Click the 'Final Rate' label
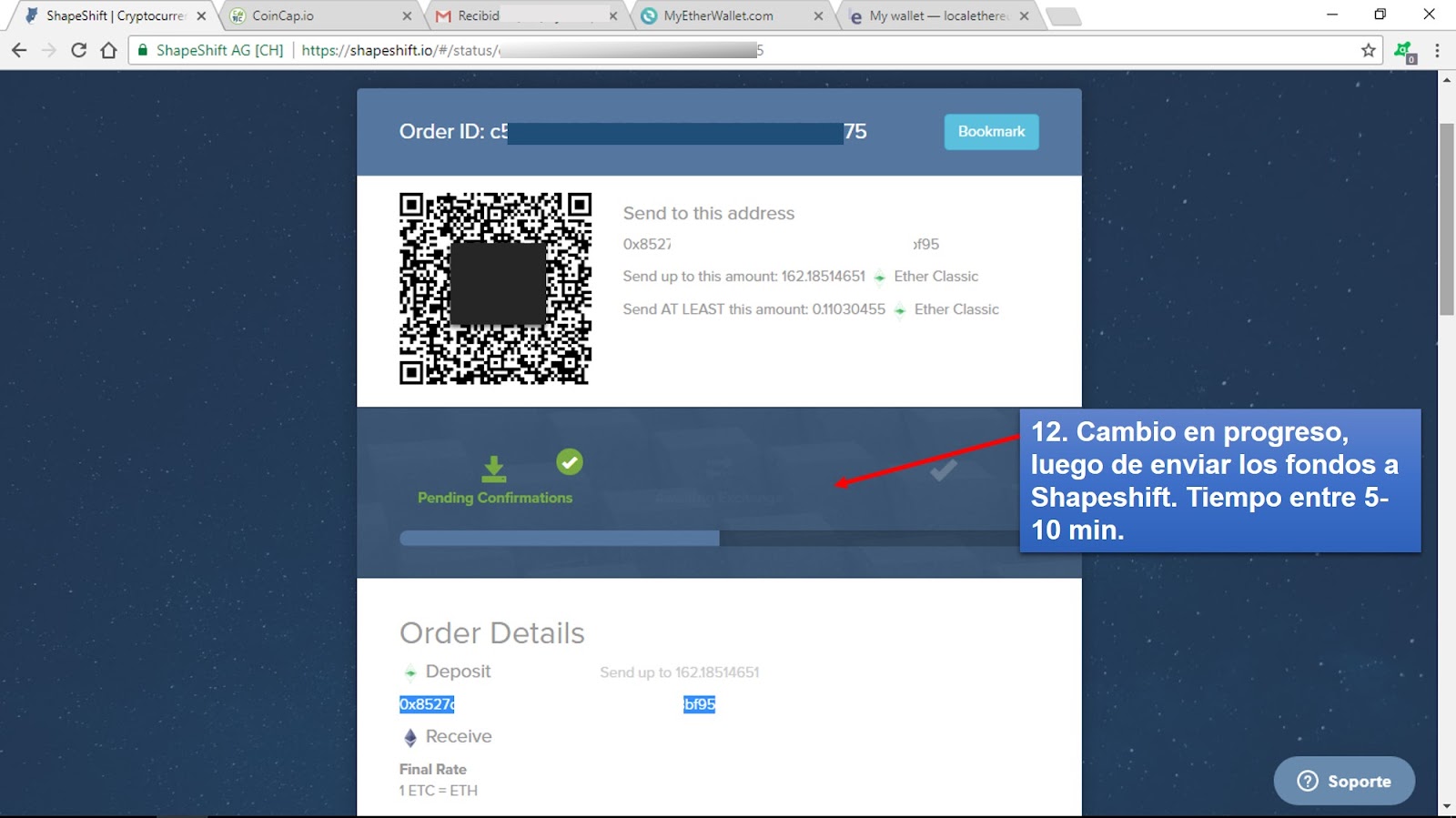 pos(433,770)
